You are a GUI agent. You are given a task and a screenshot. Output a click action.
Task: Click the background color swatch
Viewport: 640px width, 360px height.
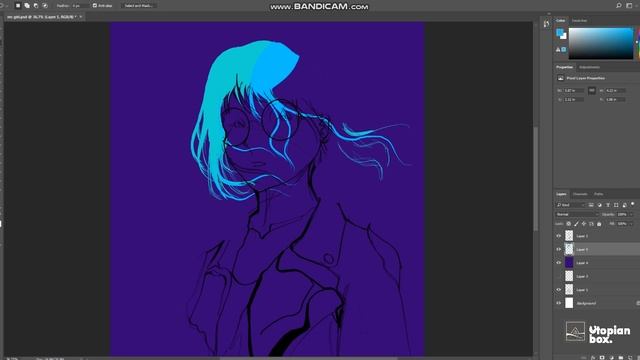point(564,36)
